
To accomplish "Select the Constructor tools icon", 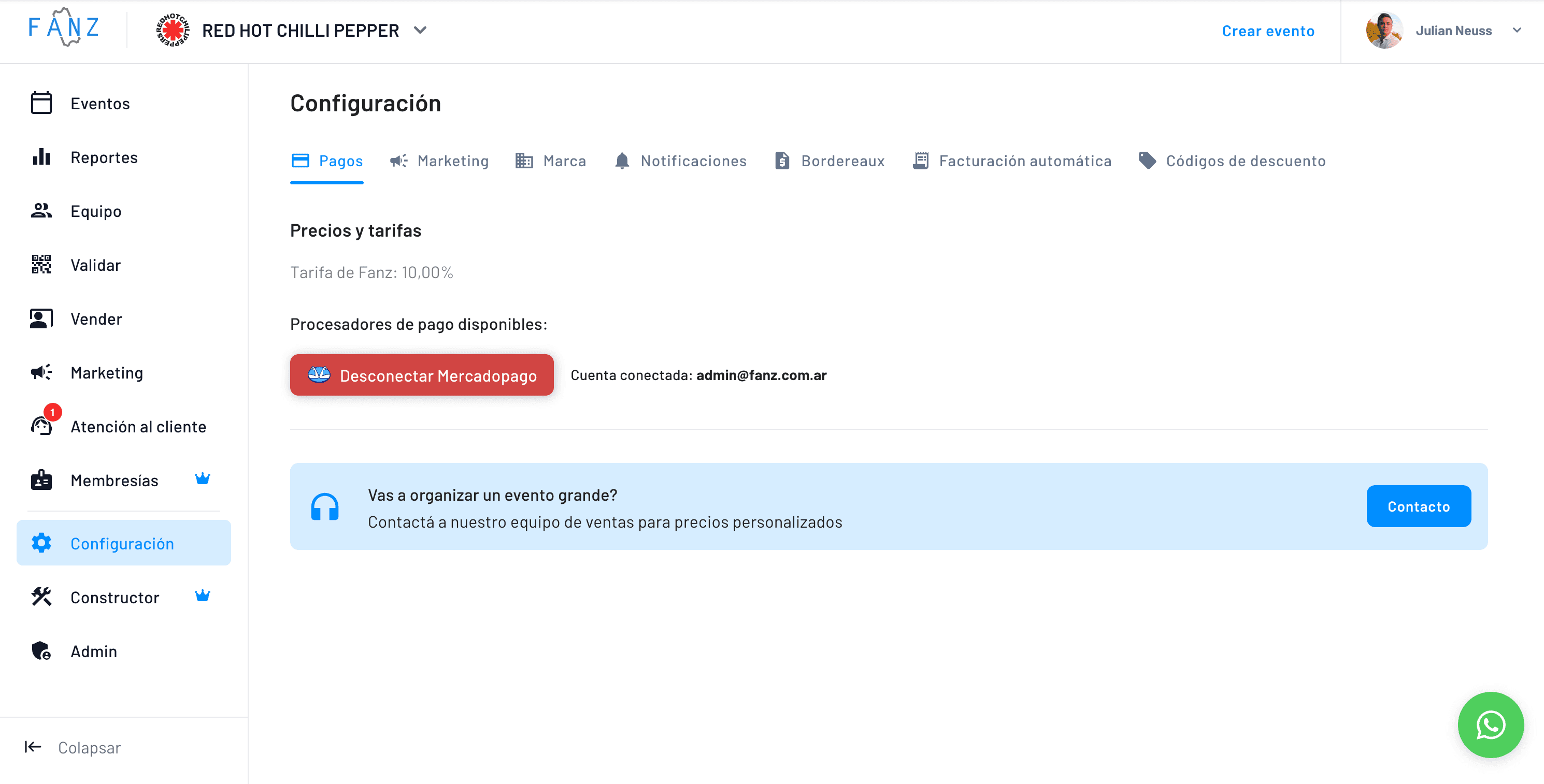I will tap(41, 597).
